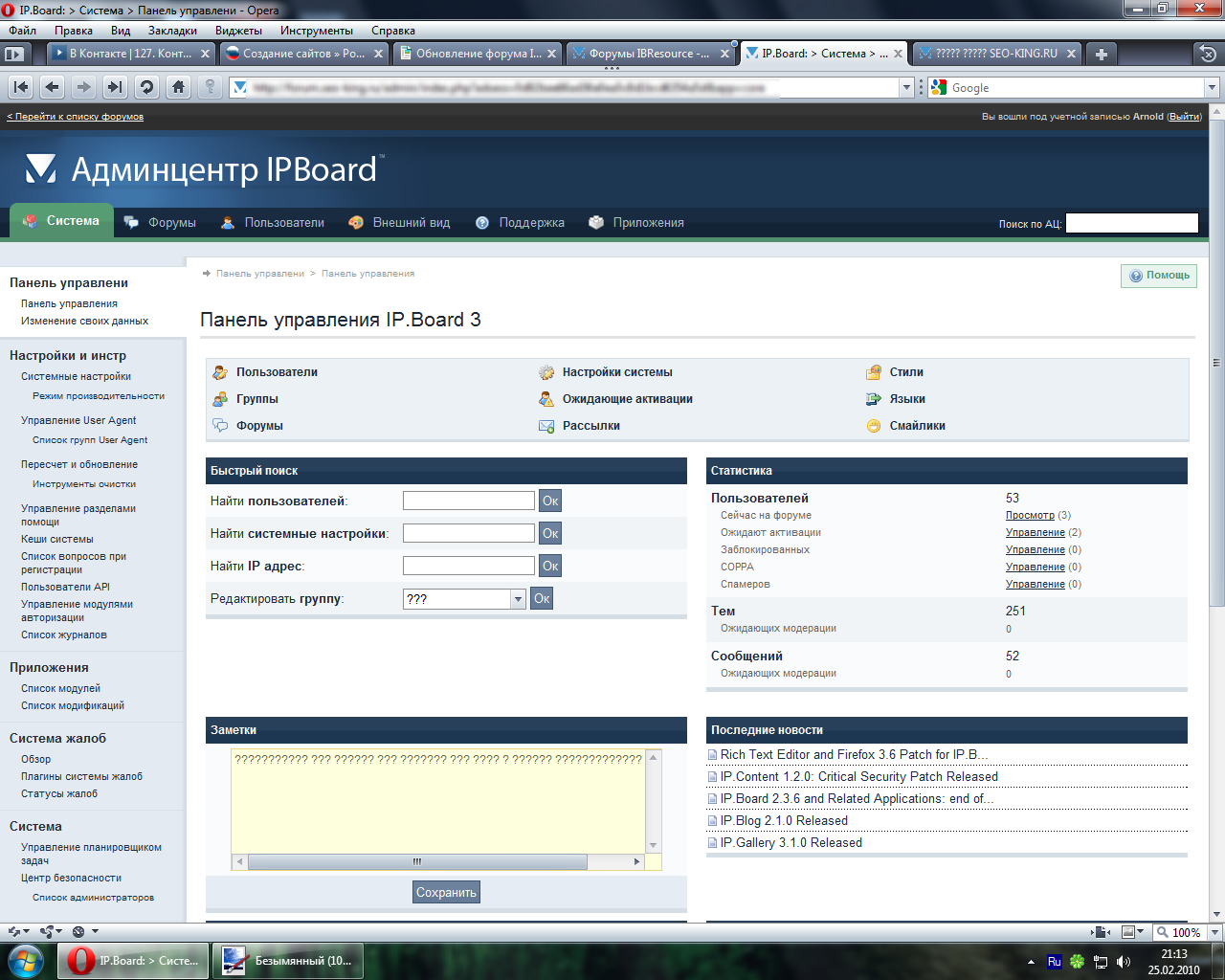Click the Языки icon
The height and width of the screenshot is (980, 1225).
(x=874, y=399)
